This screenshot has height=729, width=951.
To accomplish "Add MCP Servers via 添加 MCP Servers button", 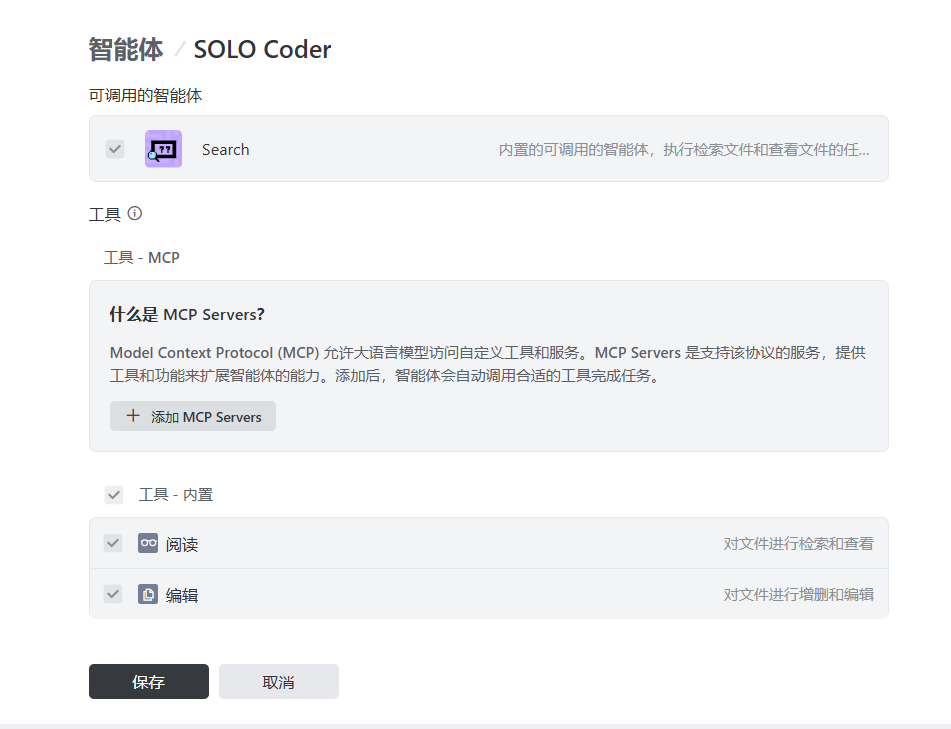I will click(x=193, y=416).
